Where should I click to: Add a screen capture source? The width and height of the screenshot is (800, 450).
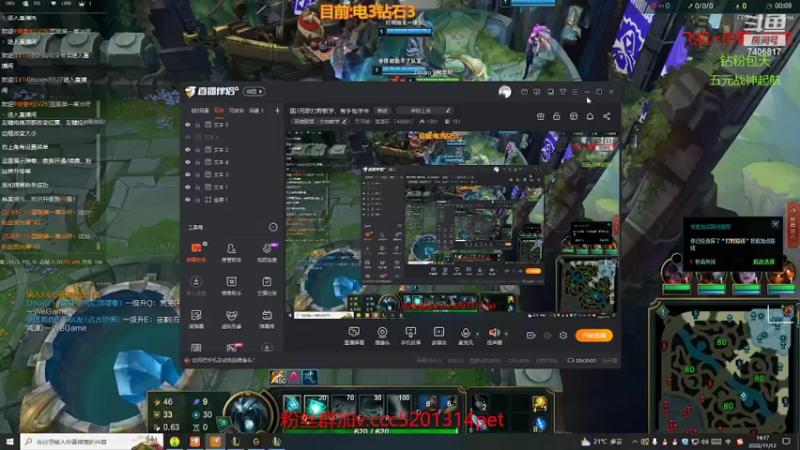[354, 336]
